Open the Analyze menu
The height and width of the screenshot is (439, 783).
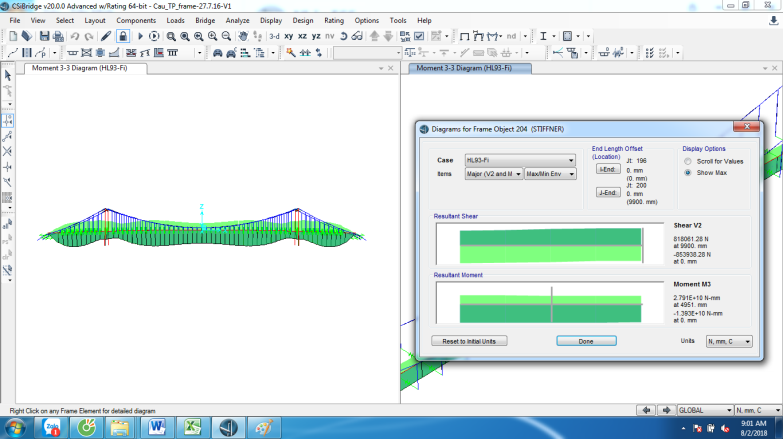[x=237, y=20]
